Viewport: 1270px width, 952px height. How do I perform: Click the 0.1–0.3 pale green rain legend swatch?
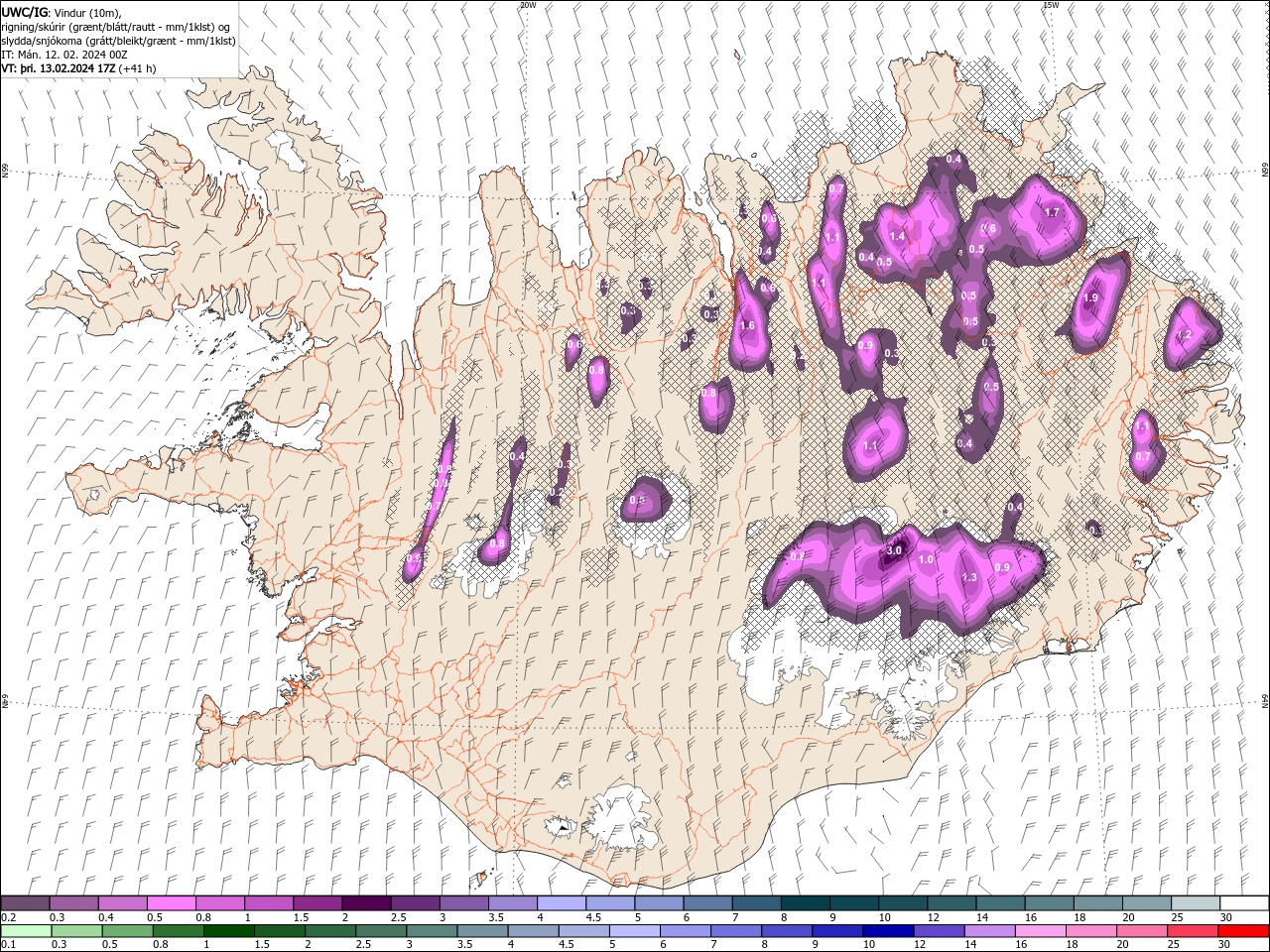pos(25,931)
